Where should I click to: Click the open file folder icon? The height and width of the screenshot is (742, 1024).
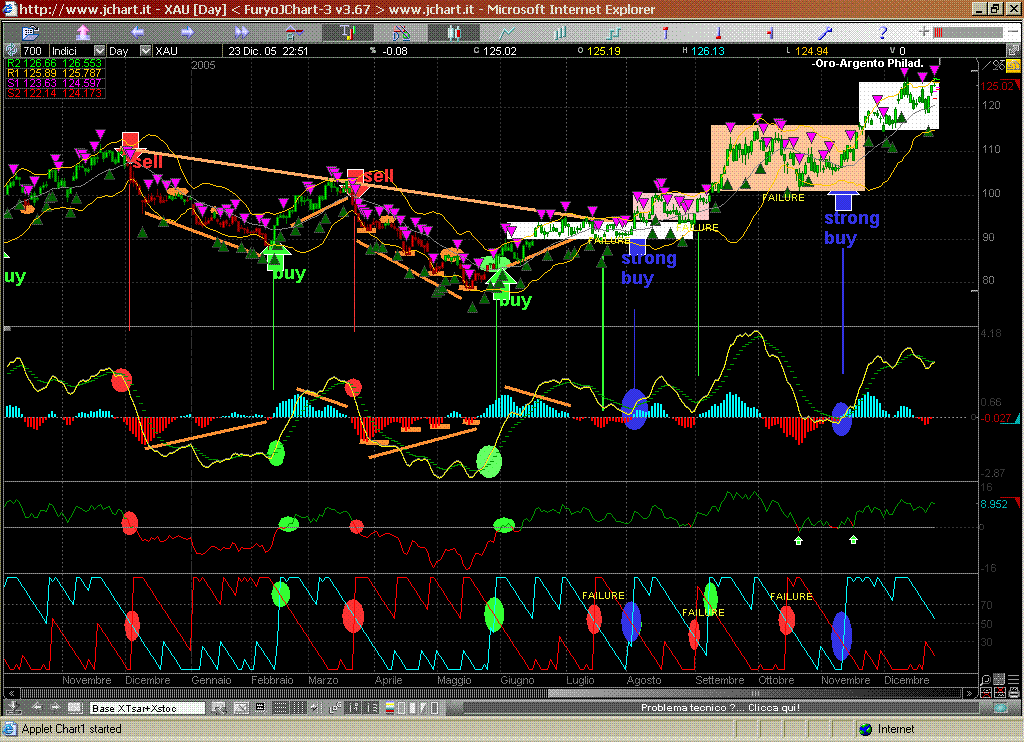point(30,32)
